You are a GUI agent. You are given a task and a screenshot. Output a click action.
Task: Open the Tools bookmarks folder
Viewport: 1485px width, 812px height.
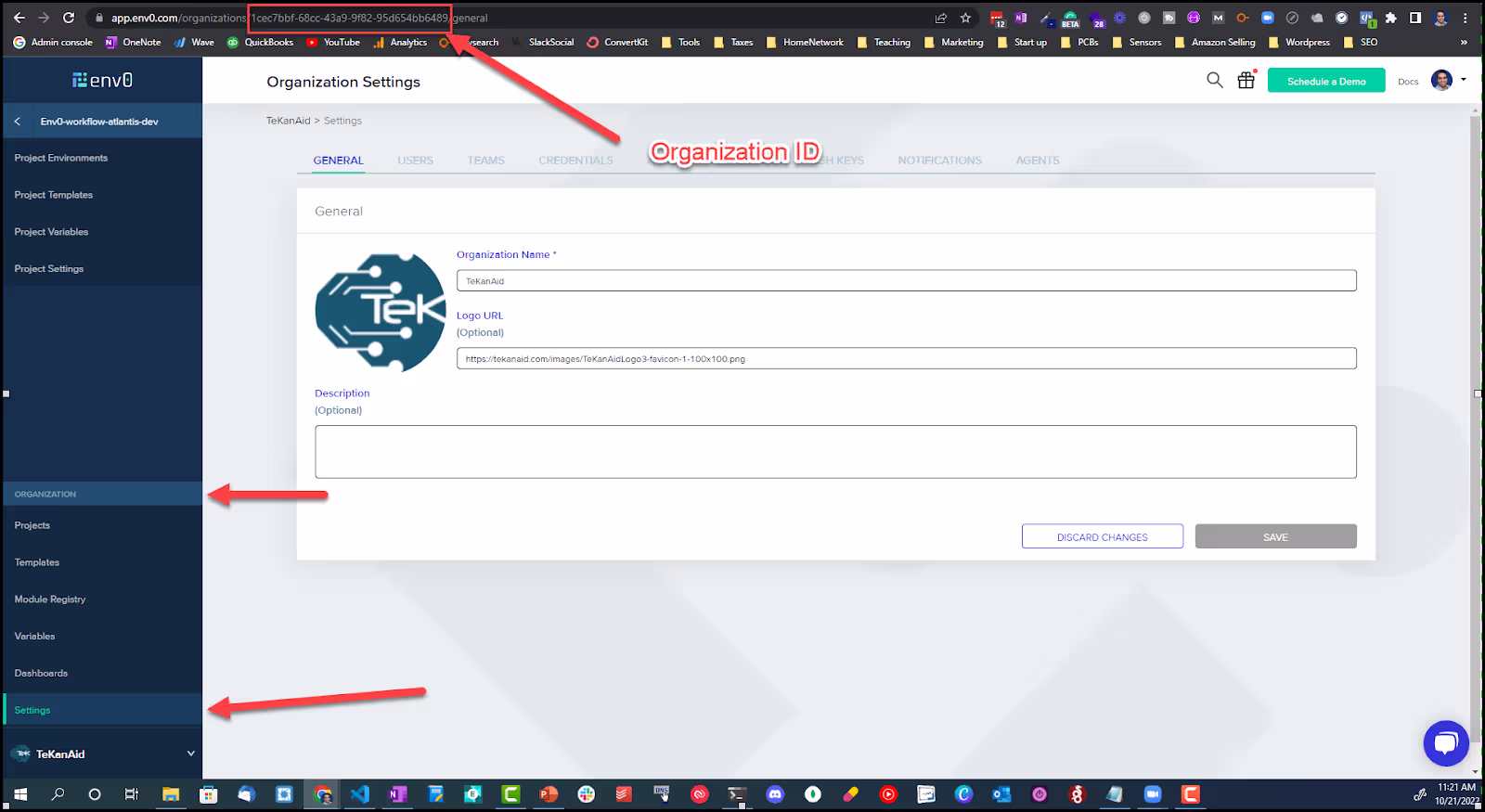click(x=680, y=42)
